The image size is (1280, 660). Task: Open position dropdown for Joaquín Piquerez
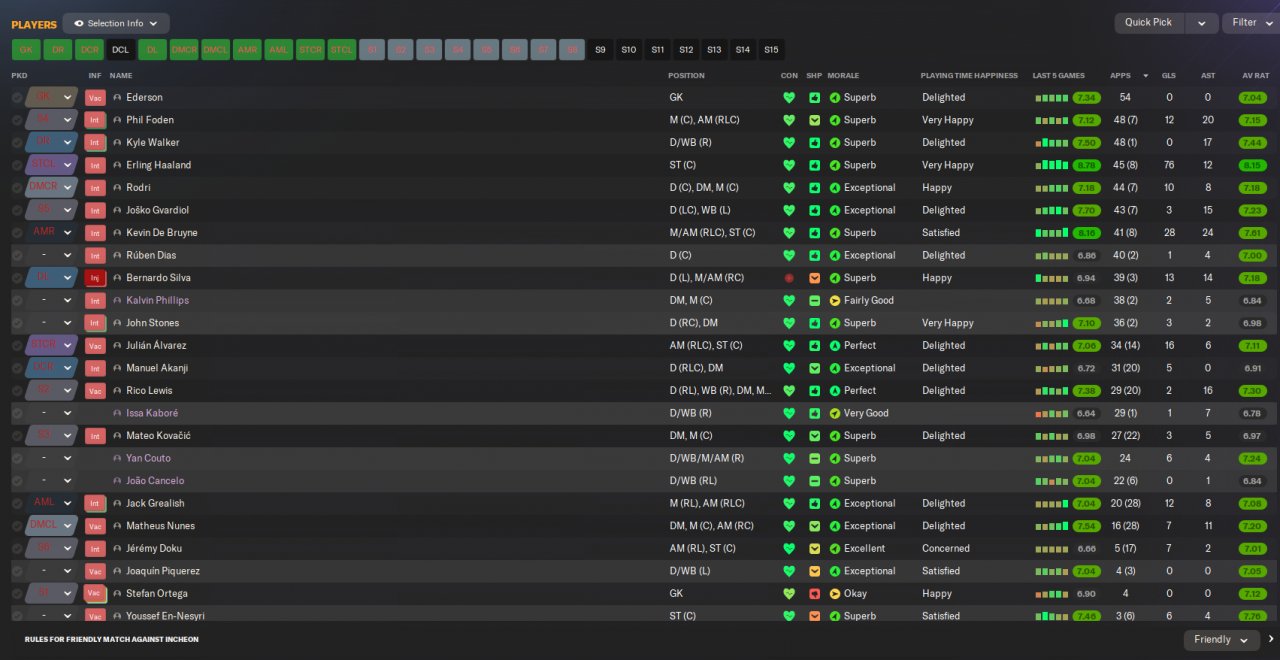52,572
